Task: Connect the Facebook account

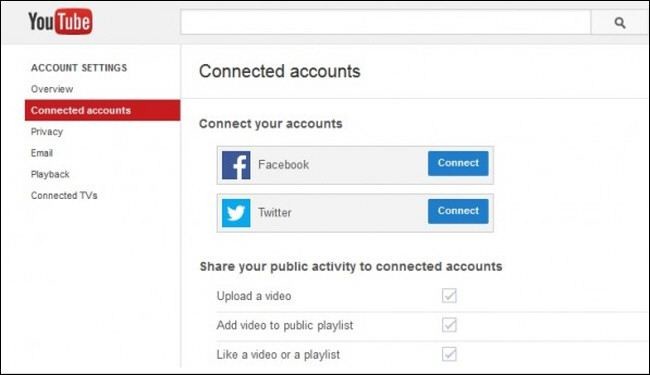Action: pyautogui.click(x=458, y=163)
